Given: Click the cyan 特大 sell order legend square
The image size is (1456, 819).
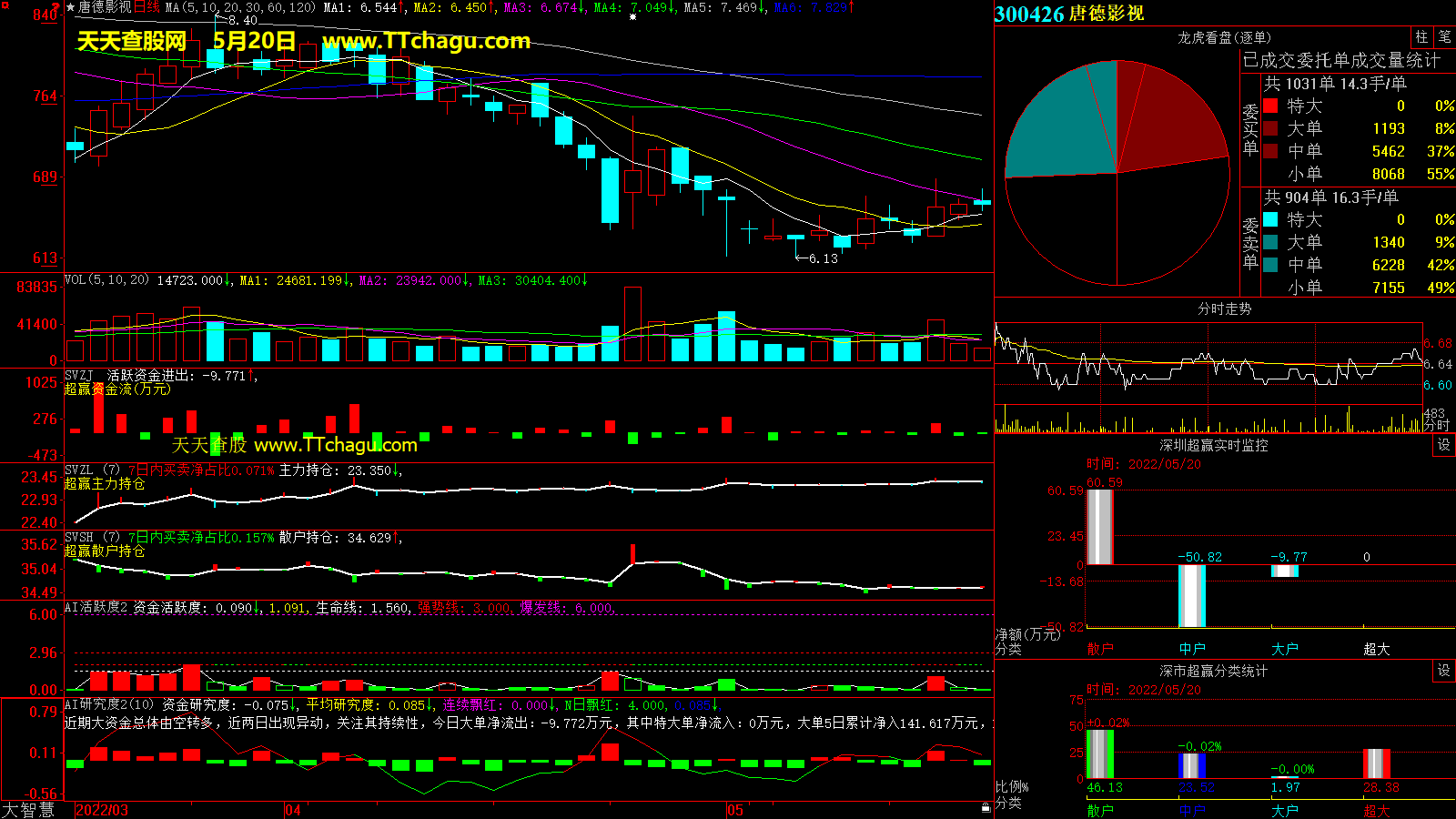Looking at the screenshot, I should coord(1270,219).
